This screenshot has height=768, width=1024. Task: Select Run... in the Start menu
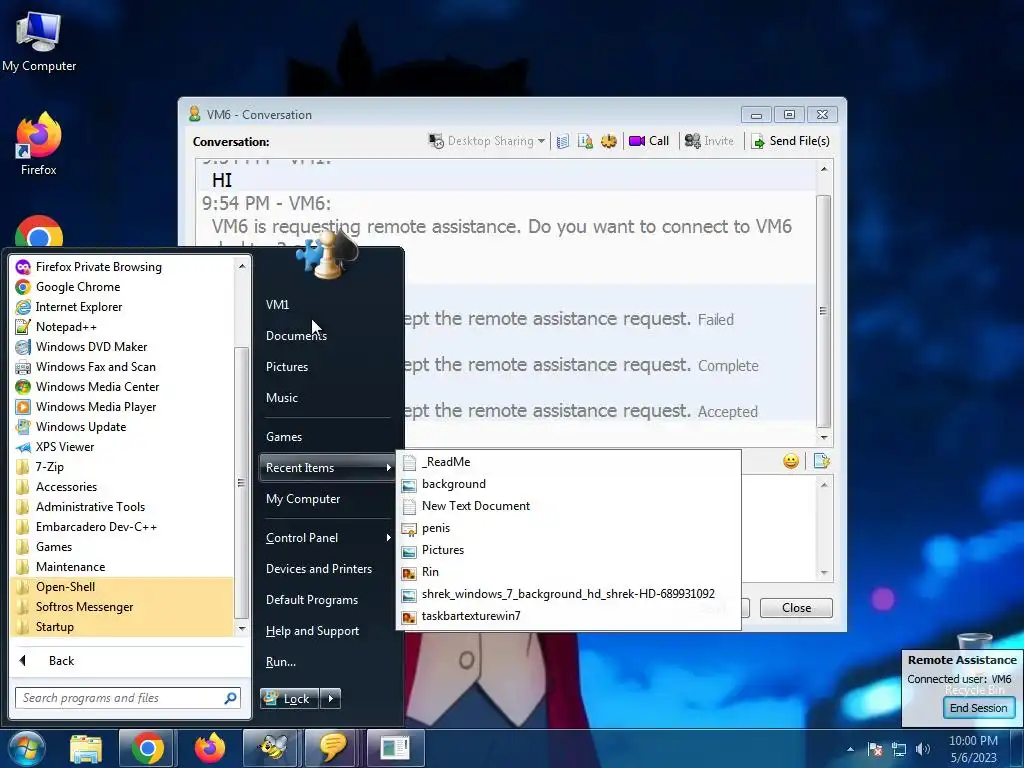(x=281, y=662)
